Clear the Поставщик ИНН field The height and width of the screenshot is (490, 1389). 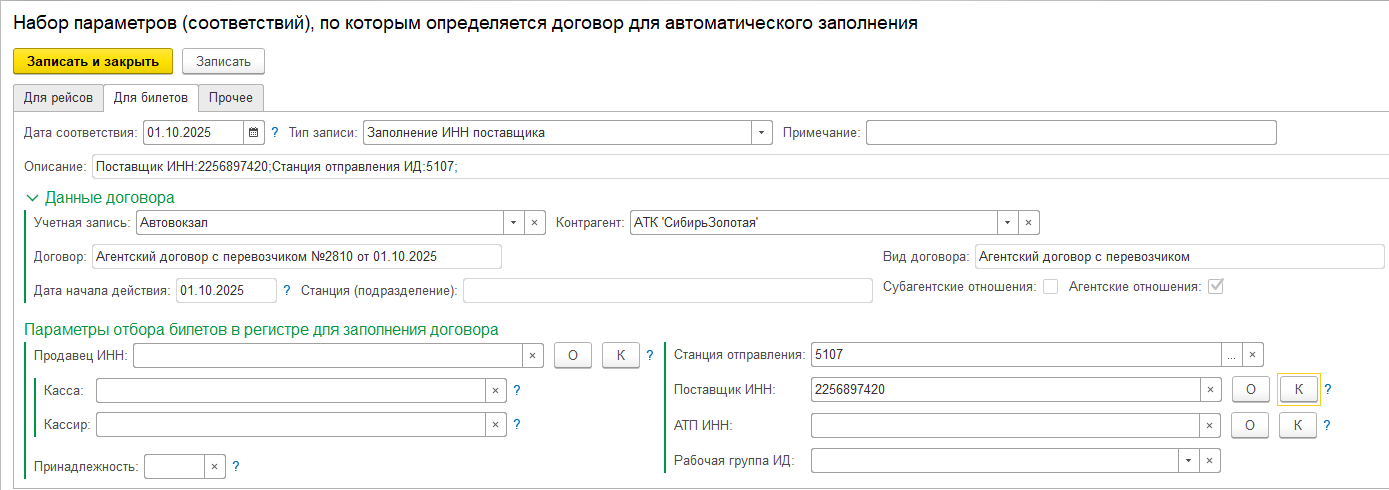pyautogui.click(x=1210, y=389)
